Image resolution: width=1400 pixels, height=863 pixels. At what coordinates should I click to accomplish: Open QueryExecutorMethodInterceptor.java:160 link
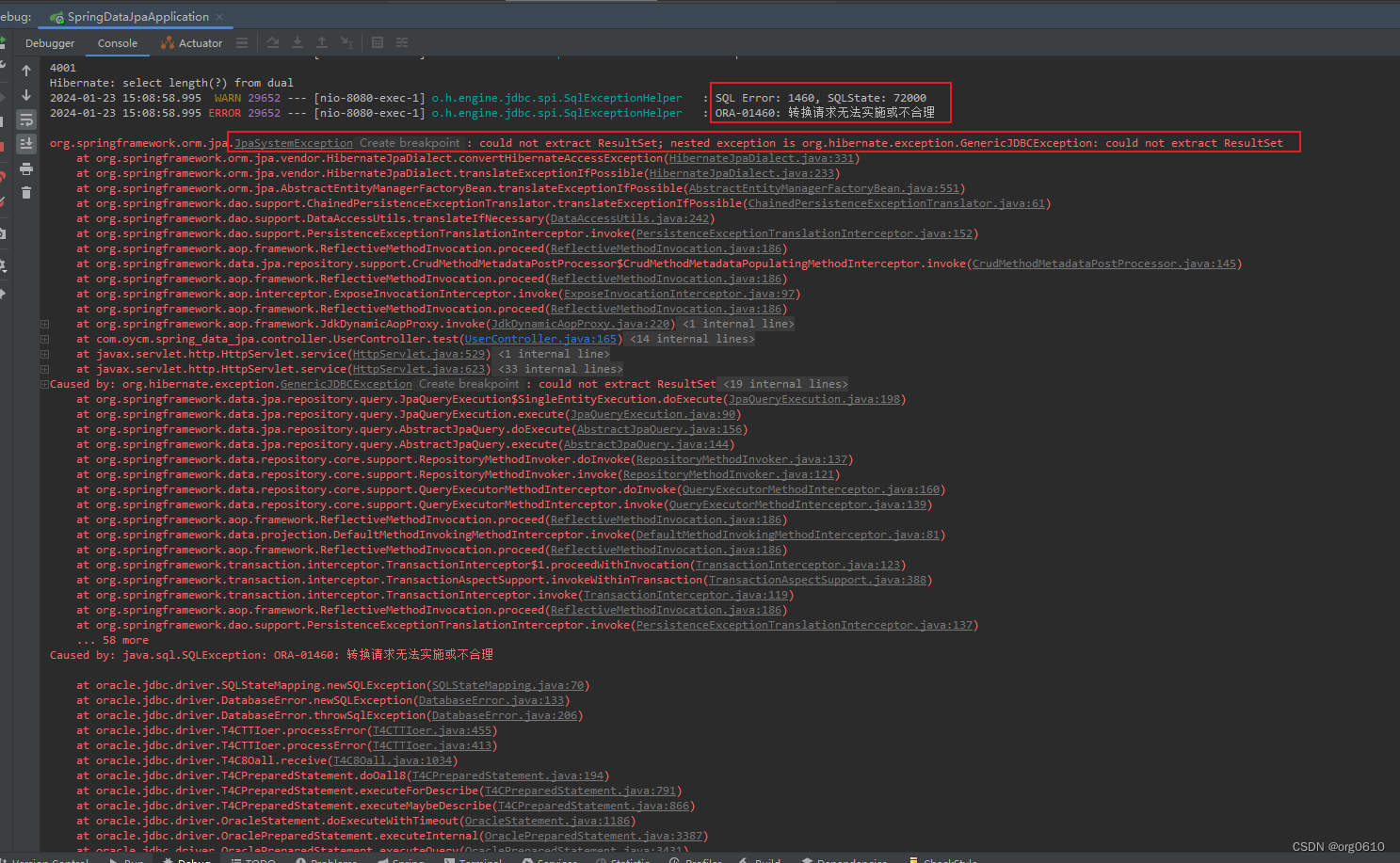point(811,489)
